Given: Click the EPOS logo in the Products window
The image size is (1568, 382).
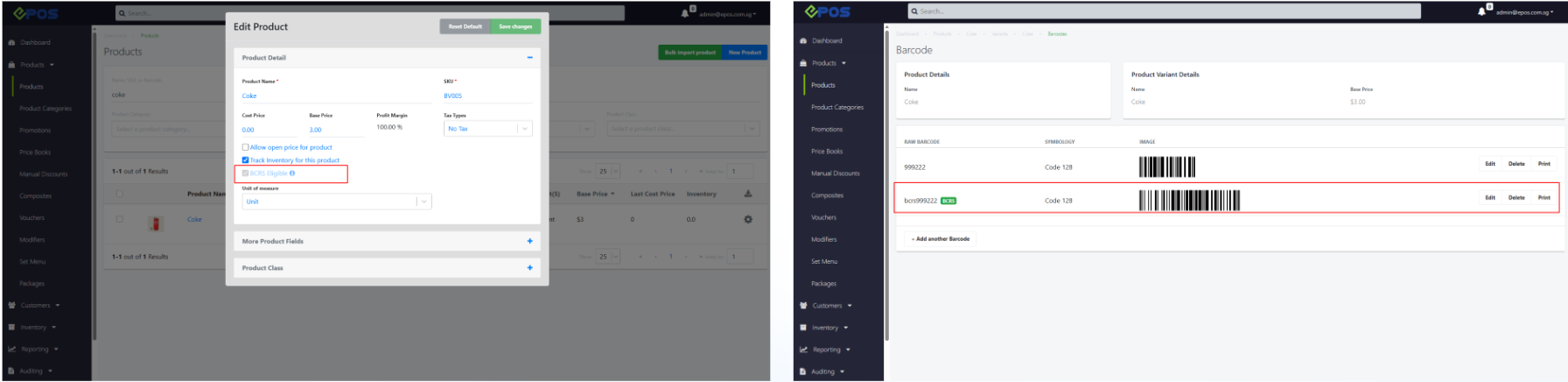Looking at the screenshot, I should [x=36, y=13].
